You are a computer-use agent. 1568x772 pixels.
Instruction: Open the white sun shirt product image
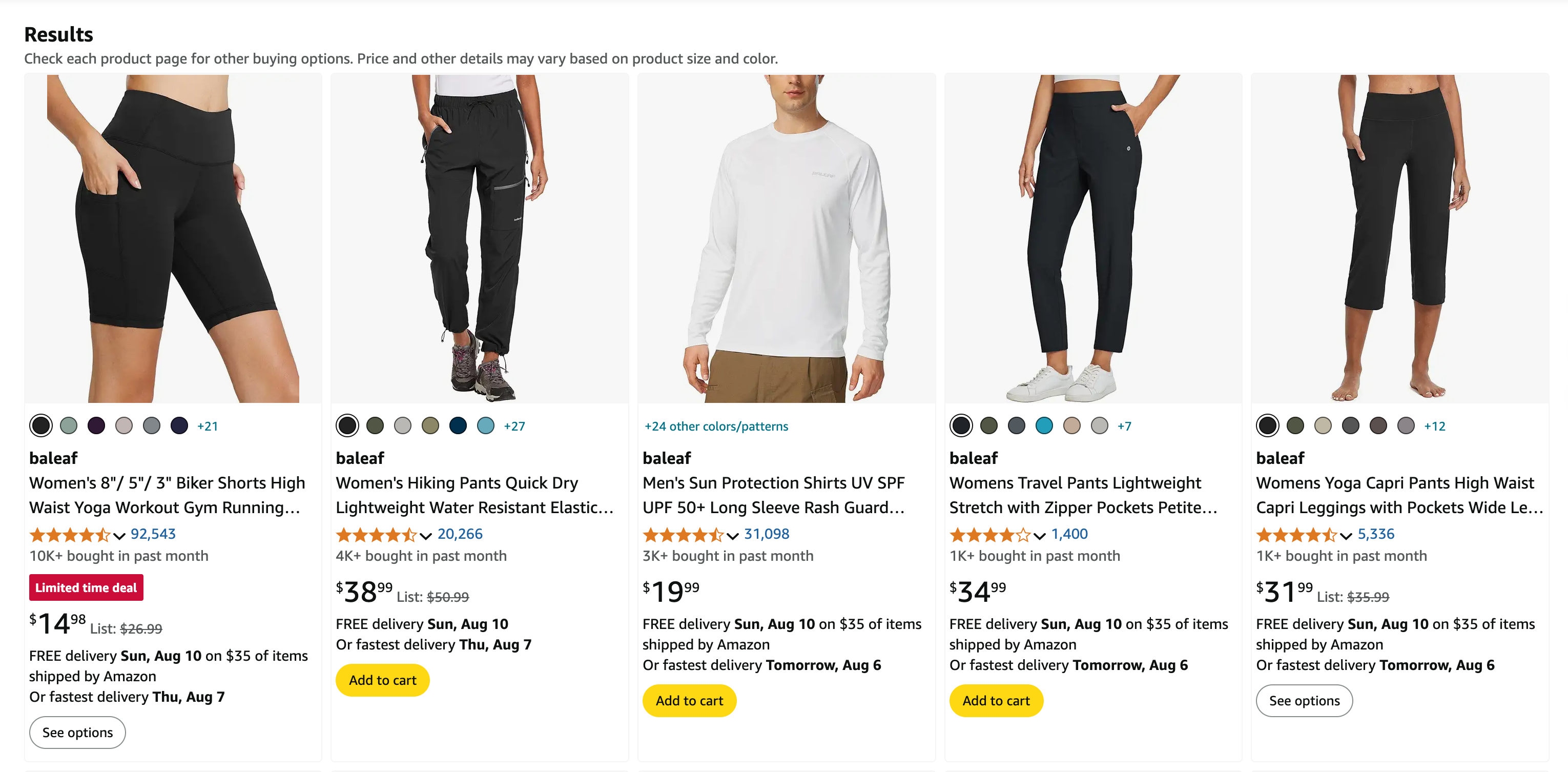[786, 239]
